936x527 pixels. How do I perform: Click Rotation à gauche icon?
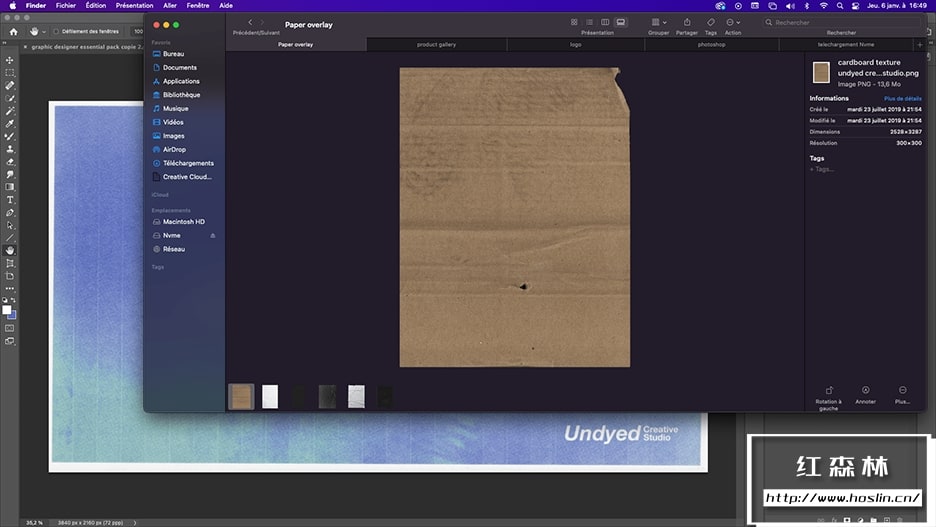[x=828, y=390]
